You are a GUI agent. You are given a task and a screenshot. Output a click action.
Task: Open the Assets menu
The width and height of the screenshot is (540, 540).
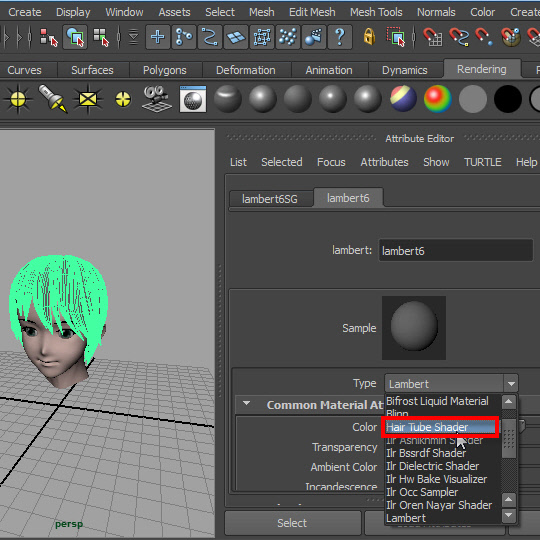[174, 12]
